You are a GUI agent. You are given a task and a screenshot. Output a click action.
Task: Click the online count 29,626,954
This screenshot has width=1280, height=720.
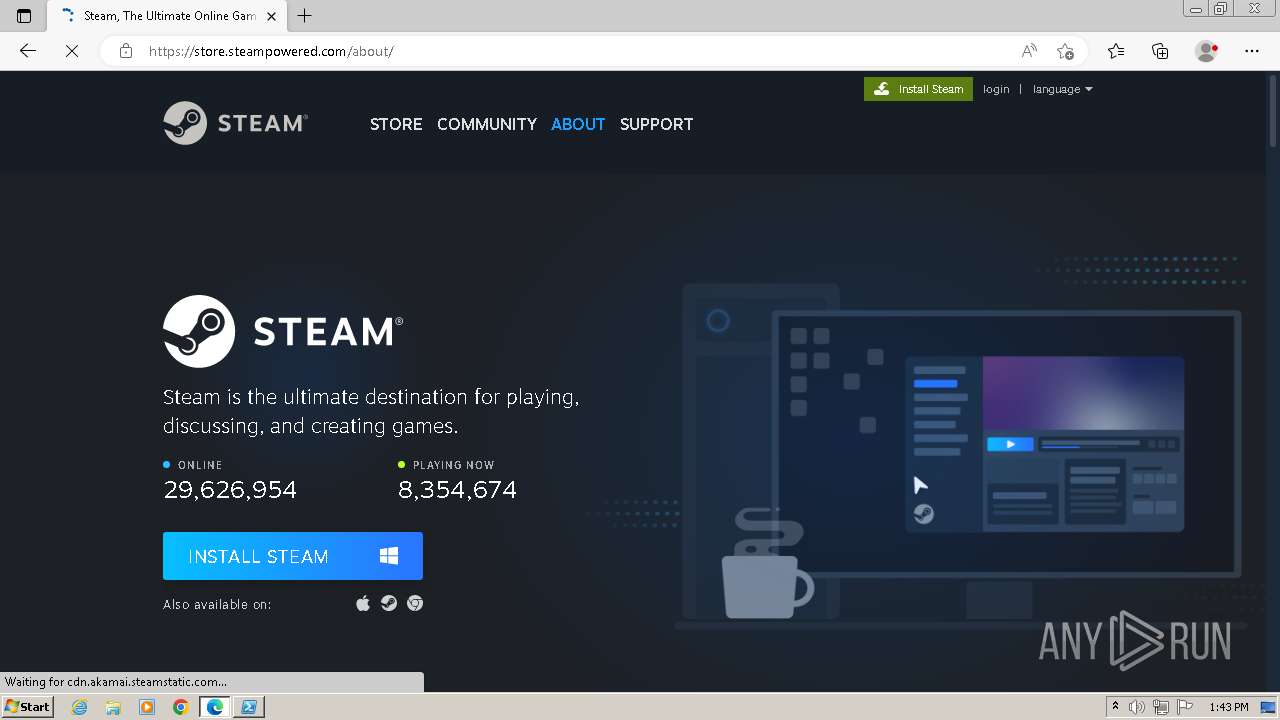click(230, 490)
